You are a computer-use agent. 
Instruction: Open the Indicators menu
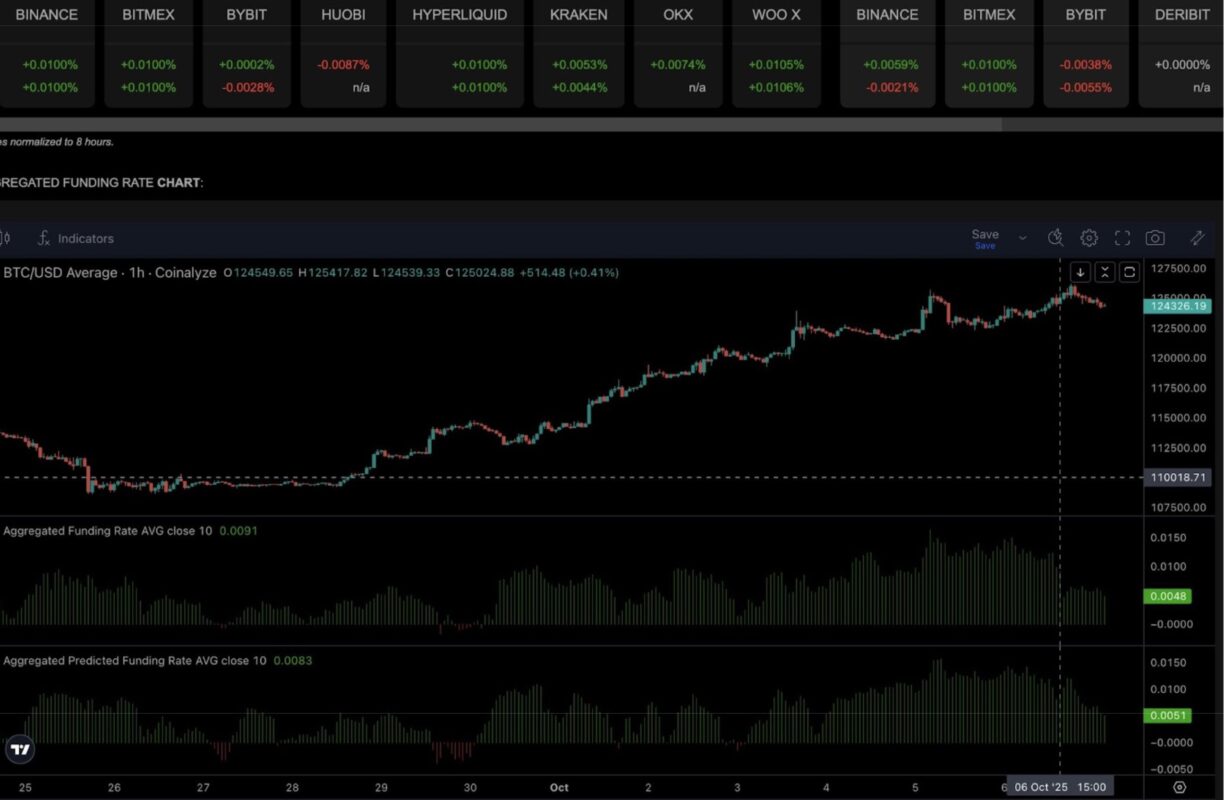[x=76, y=239]
